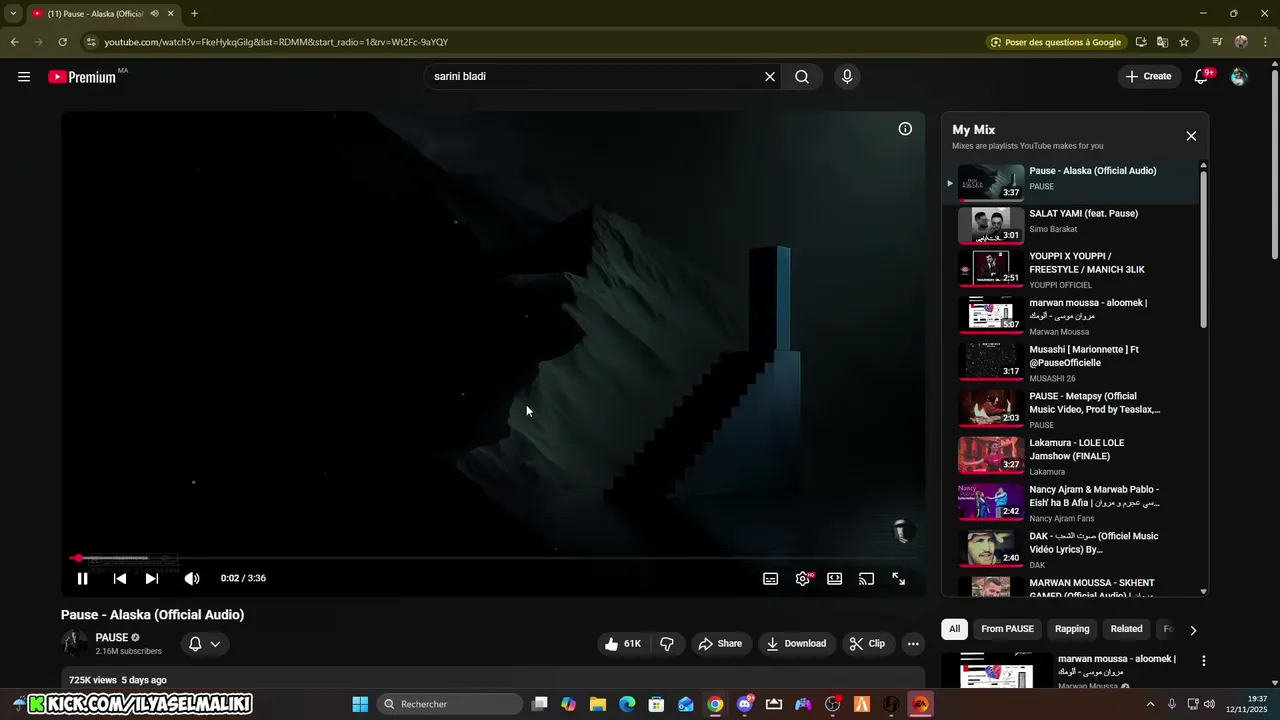Close the Pause - Alaska browser tab

pos(171,14)
